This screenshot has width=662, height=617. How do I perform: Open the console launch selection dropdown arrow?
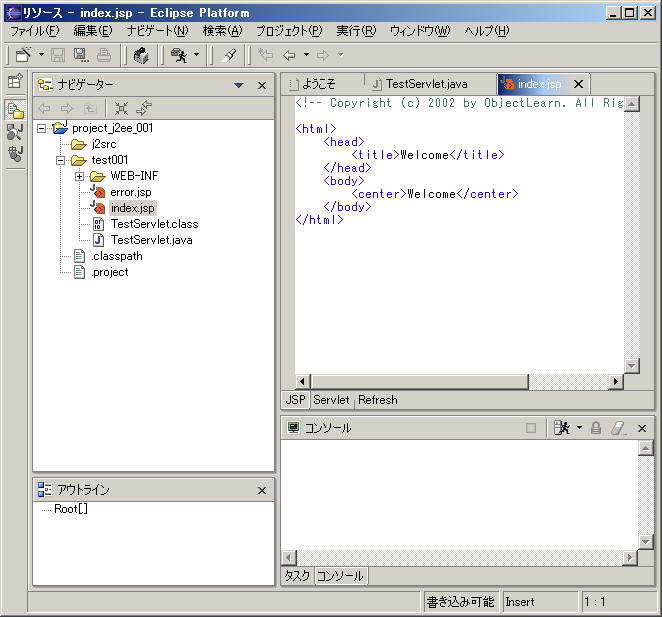click(579, 428)
